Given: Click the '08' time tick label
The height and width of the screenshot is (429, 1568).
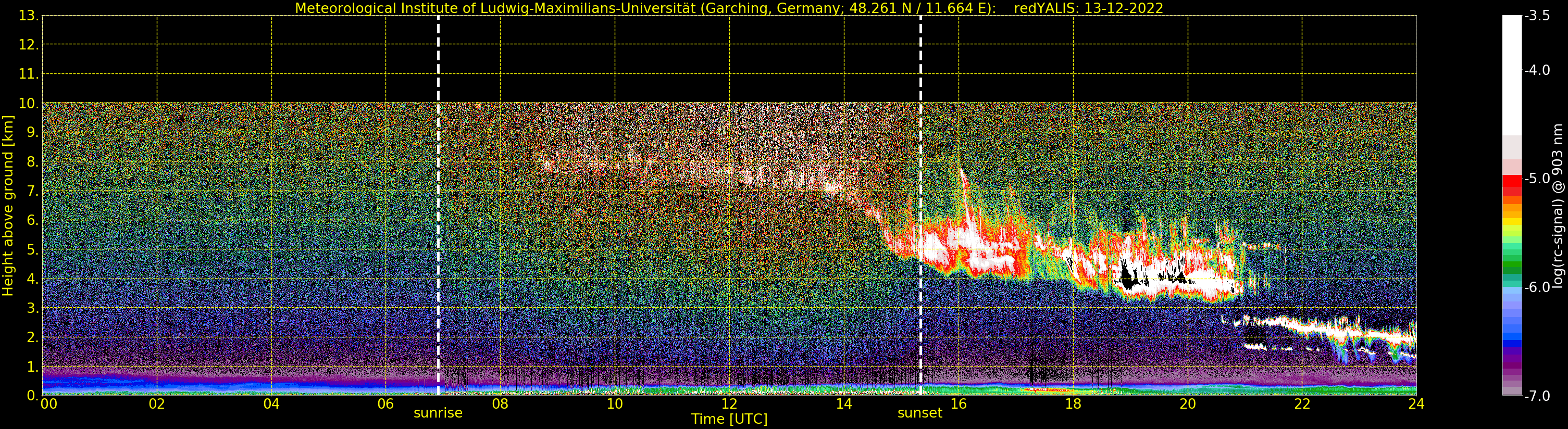Looking at the screenshot, I should point(500,403).
